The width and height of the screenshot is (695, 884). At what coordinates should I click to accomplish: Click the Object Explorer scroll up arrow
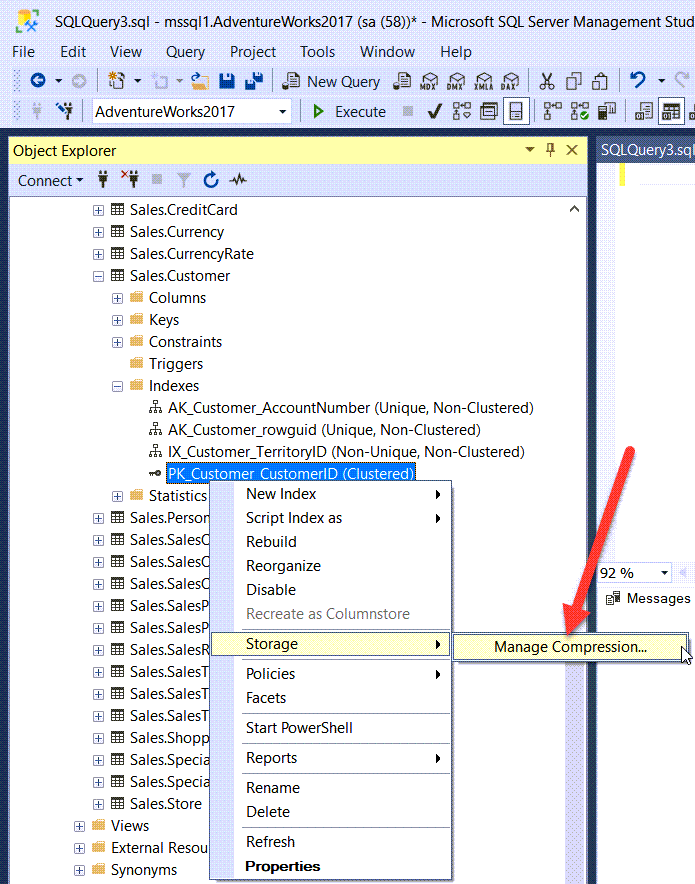[574, 209]
